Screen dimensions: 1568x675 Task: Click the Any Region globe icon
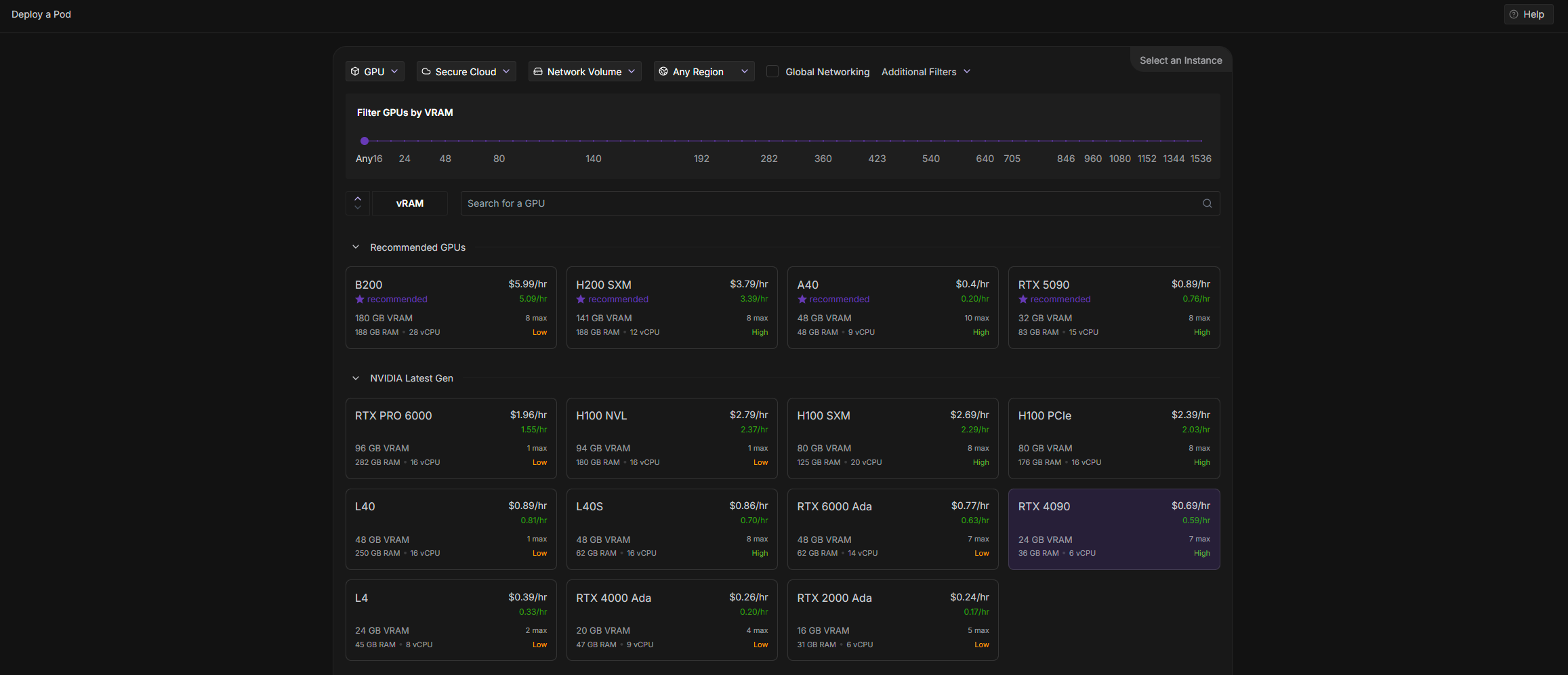(663, 71)
